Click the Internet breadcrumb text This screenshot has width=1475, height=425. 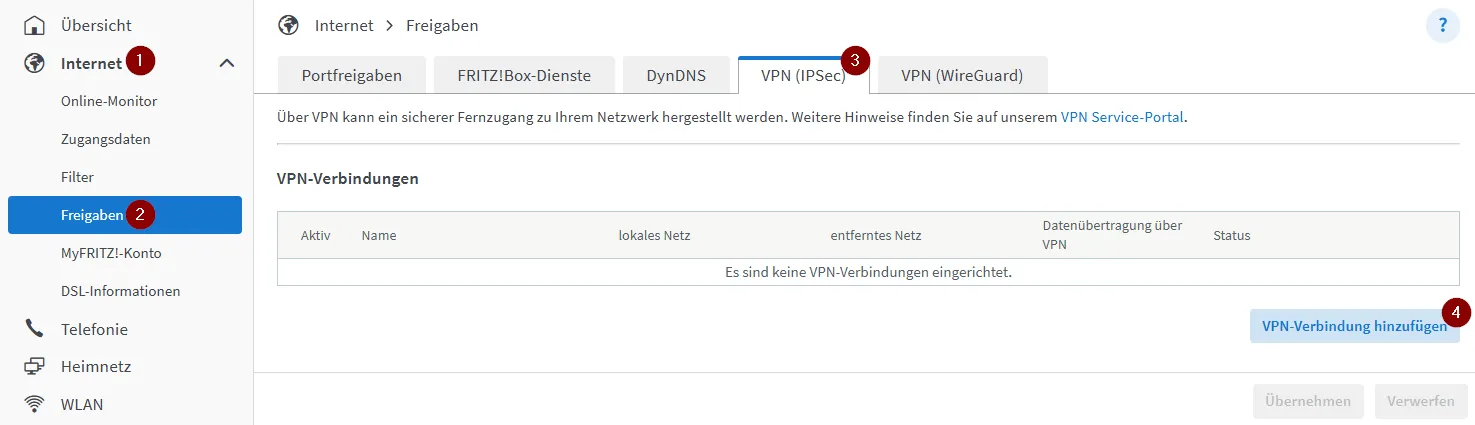click(344, 25)
